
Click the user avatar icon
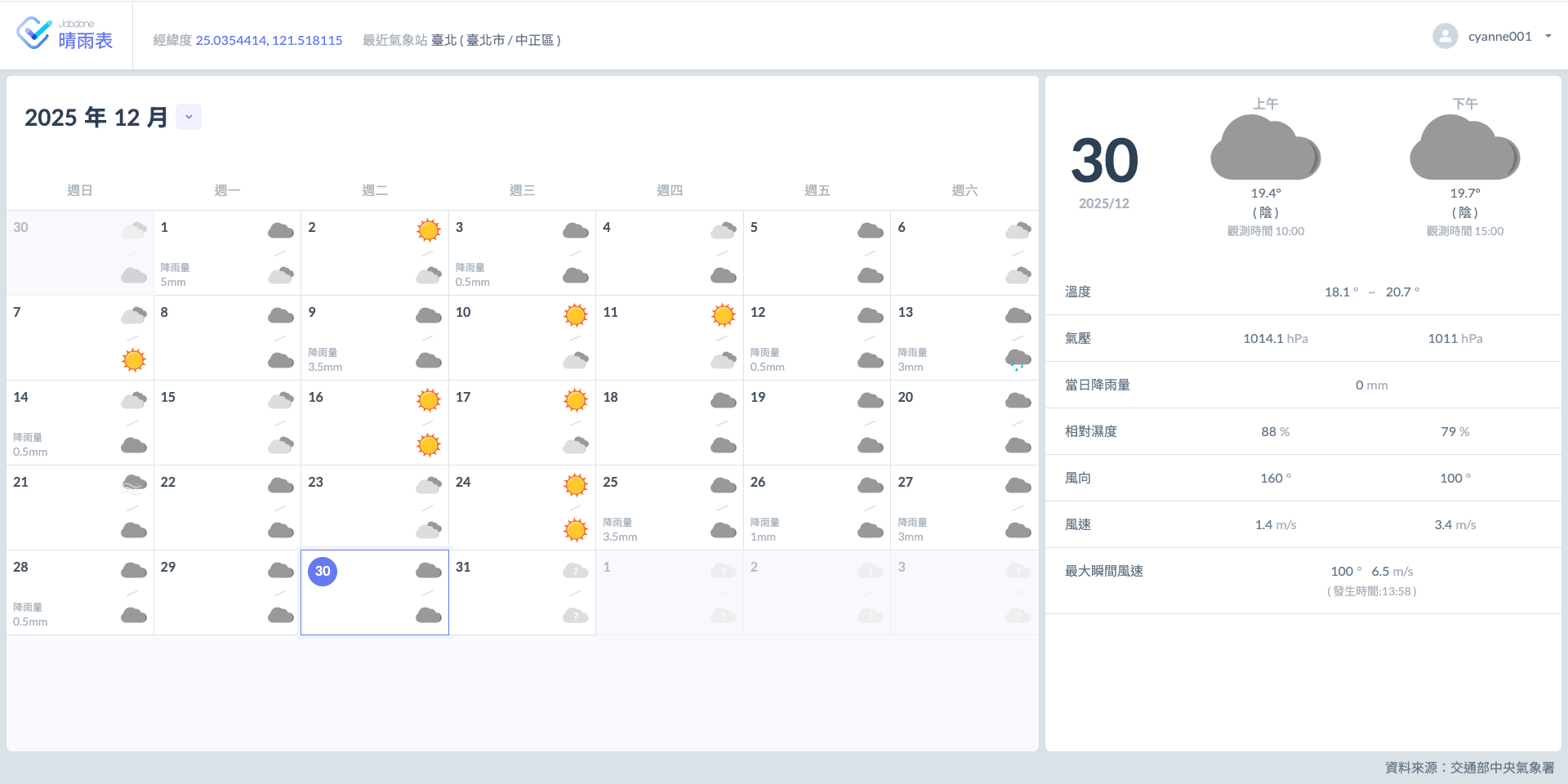(x=1445, y=36)
